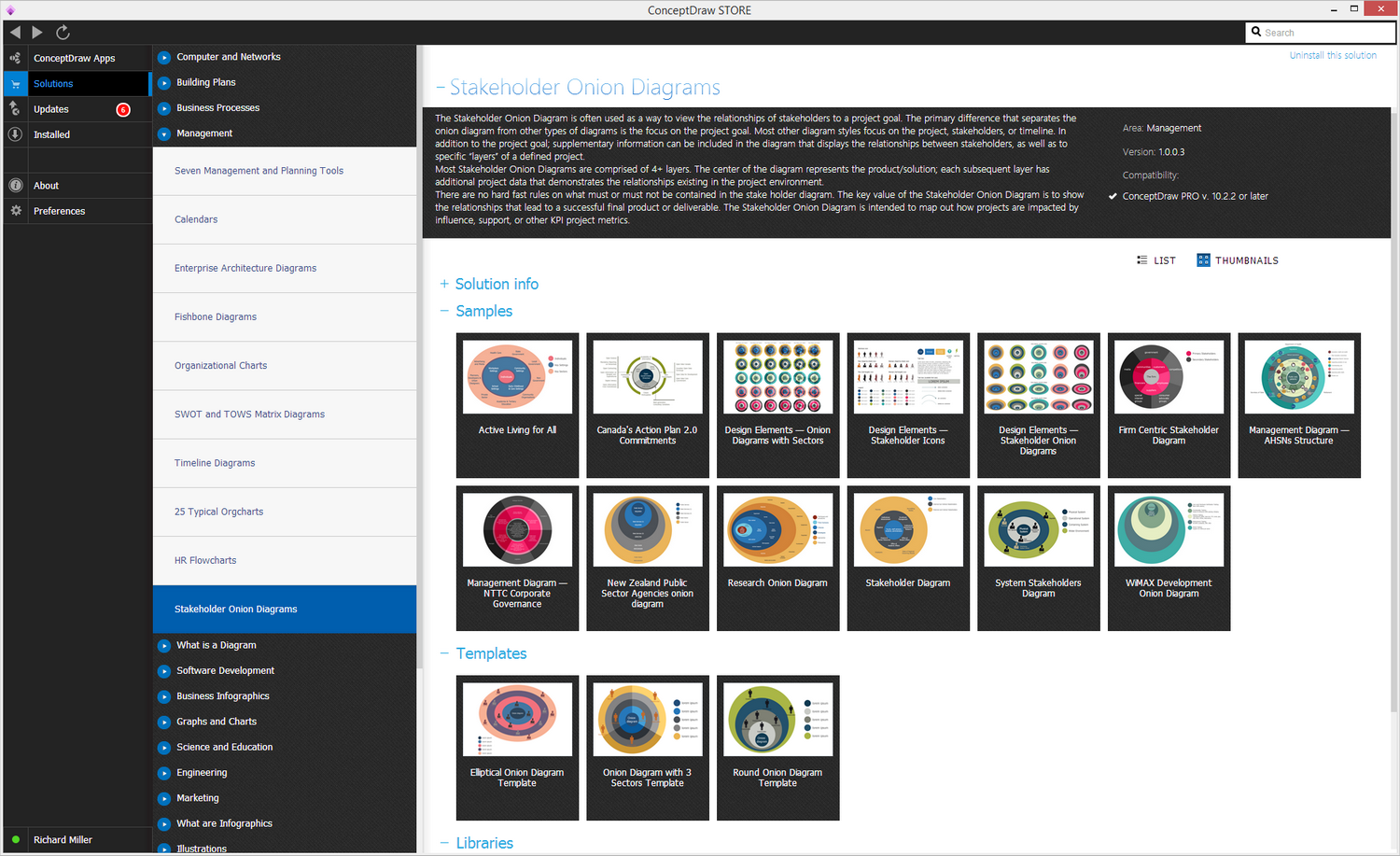
Task: Expand the Marketing category
Action: [x=164, y=799]
